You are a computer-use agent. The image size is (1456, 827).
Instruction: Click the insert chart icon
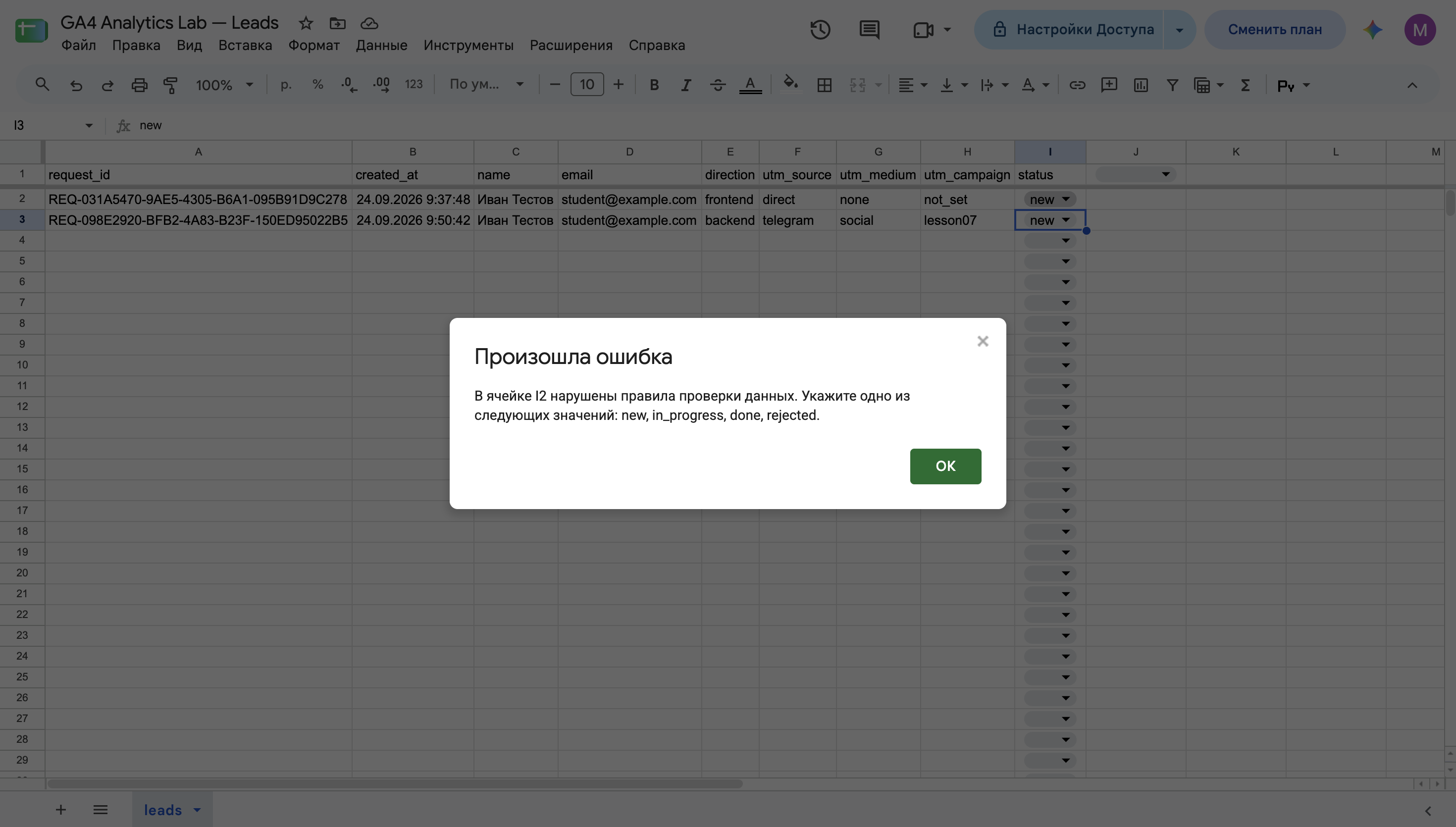1141,85
